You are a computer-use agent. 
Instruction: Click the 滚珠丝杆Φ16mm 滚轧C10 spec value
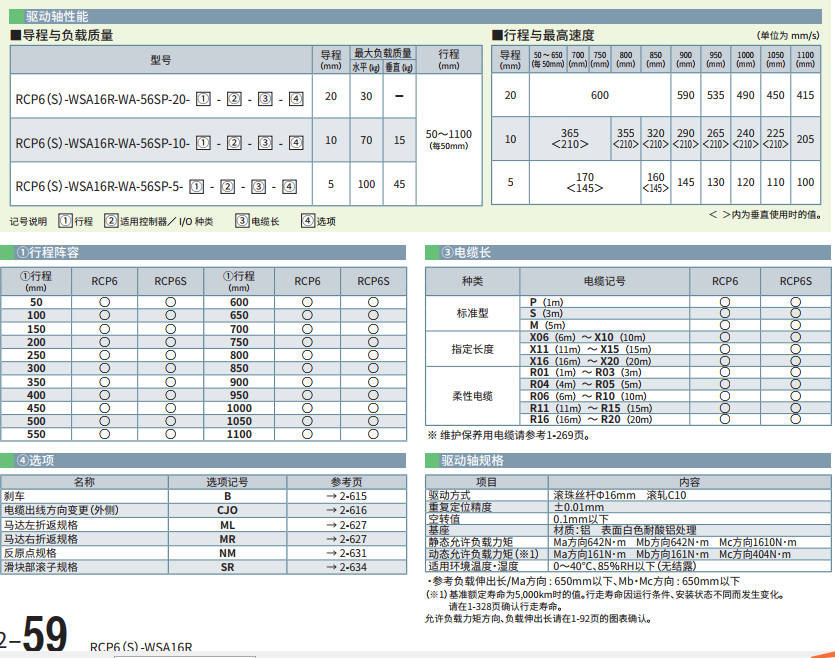click(620, 495)
